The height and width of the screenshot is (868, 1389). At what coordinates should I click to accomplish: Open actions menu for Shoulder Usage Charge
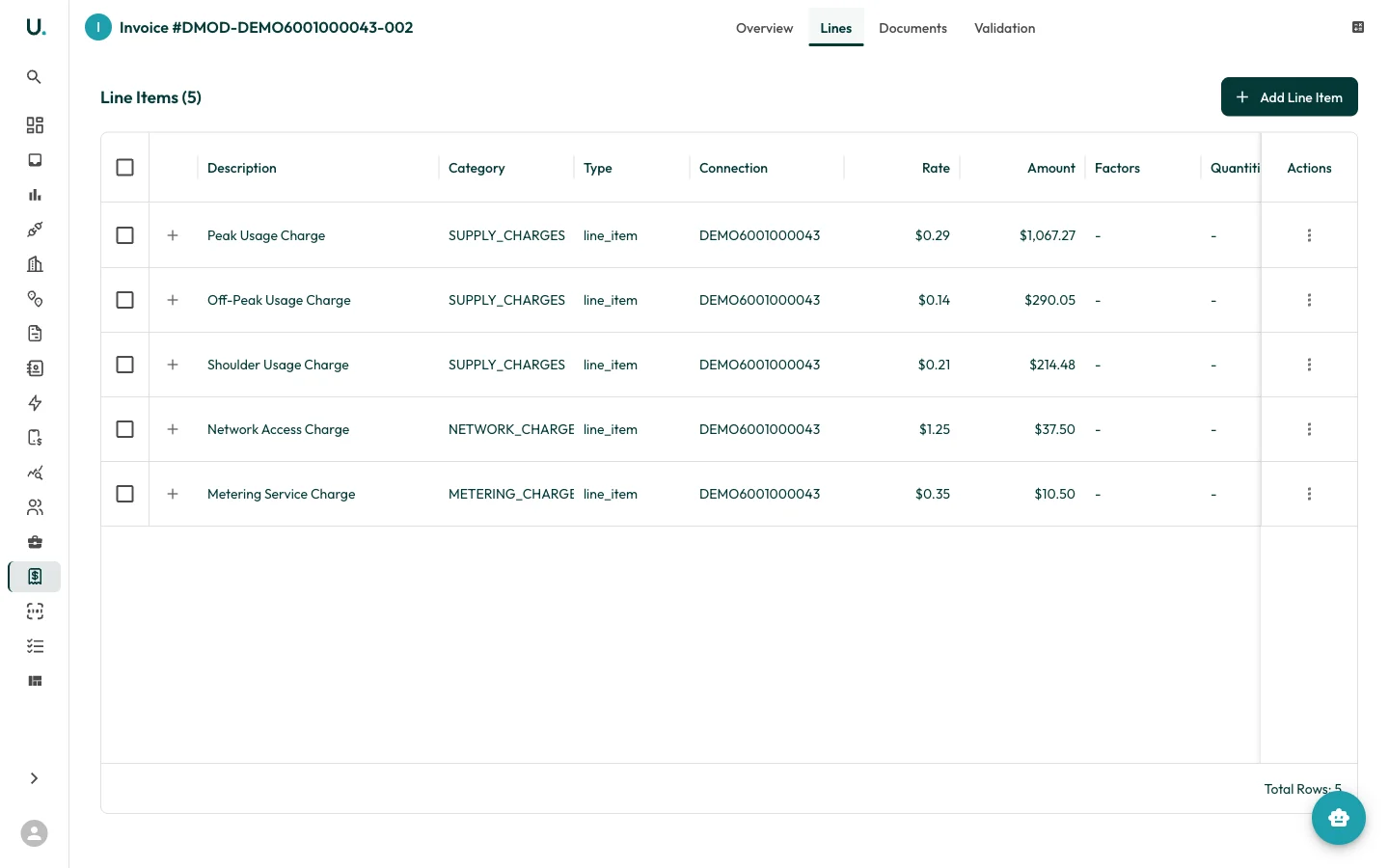point(1309,365)
